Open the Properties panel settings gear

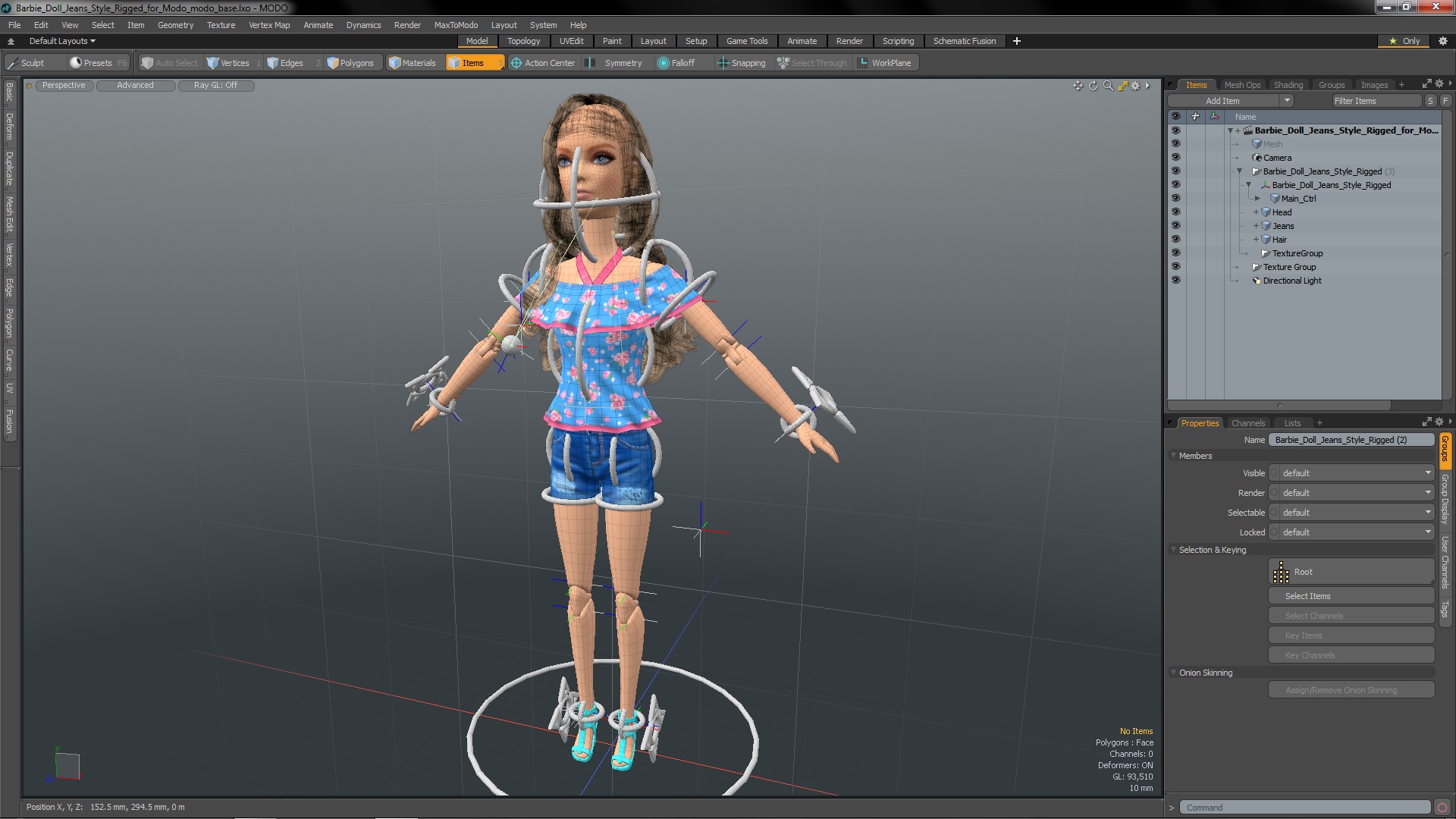tap(1439, 422)
